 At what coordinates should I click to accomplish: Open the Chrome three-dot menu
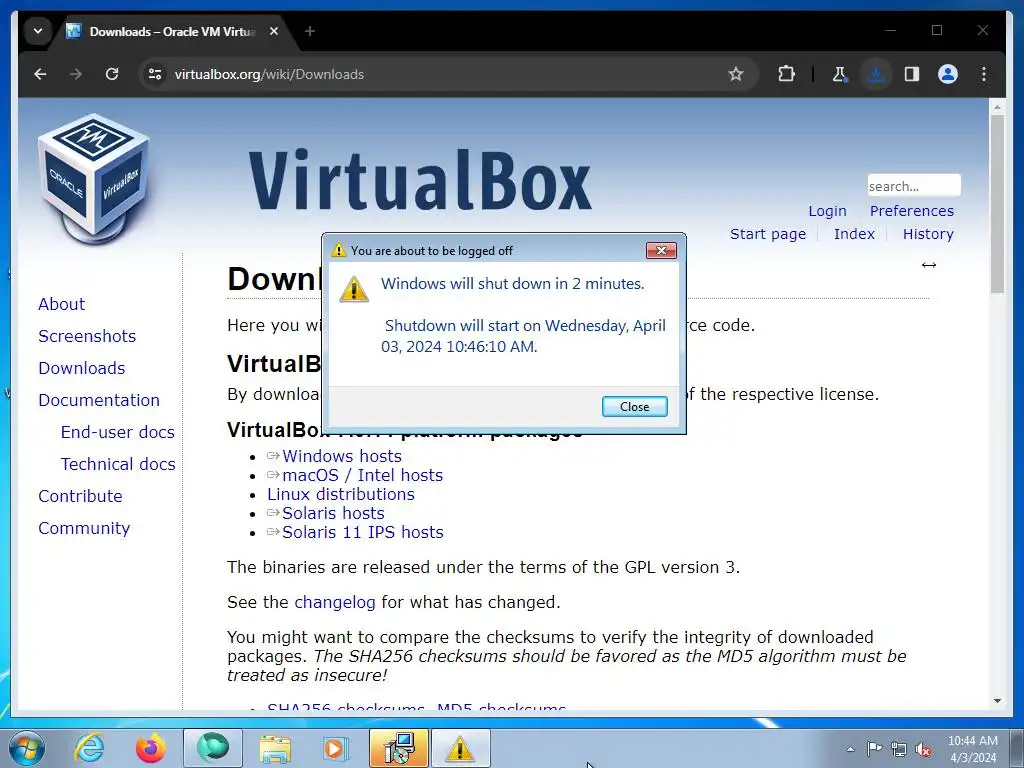pos(984,74)
